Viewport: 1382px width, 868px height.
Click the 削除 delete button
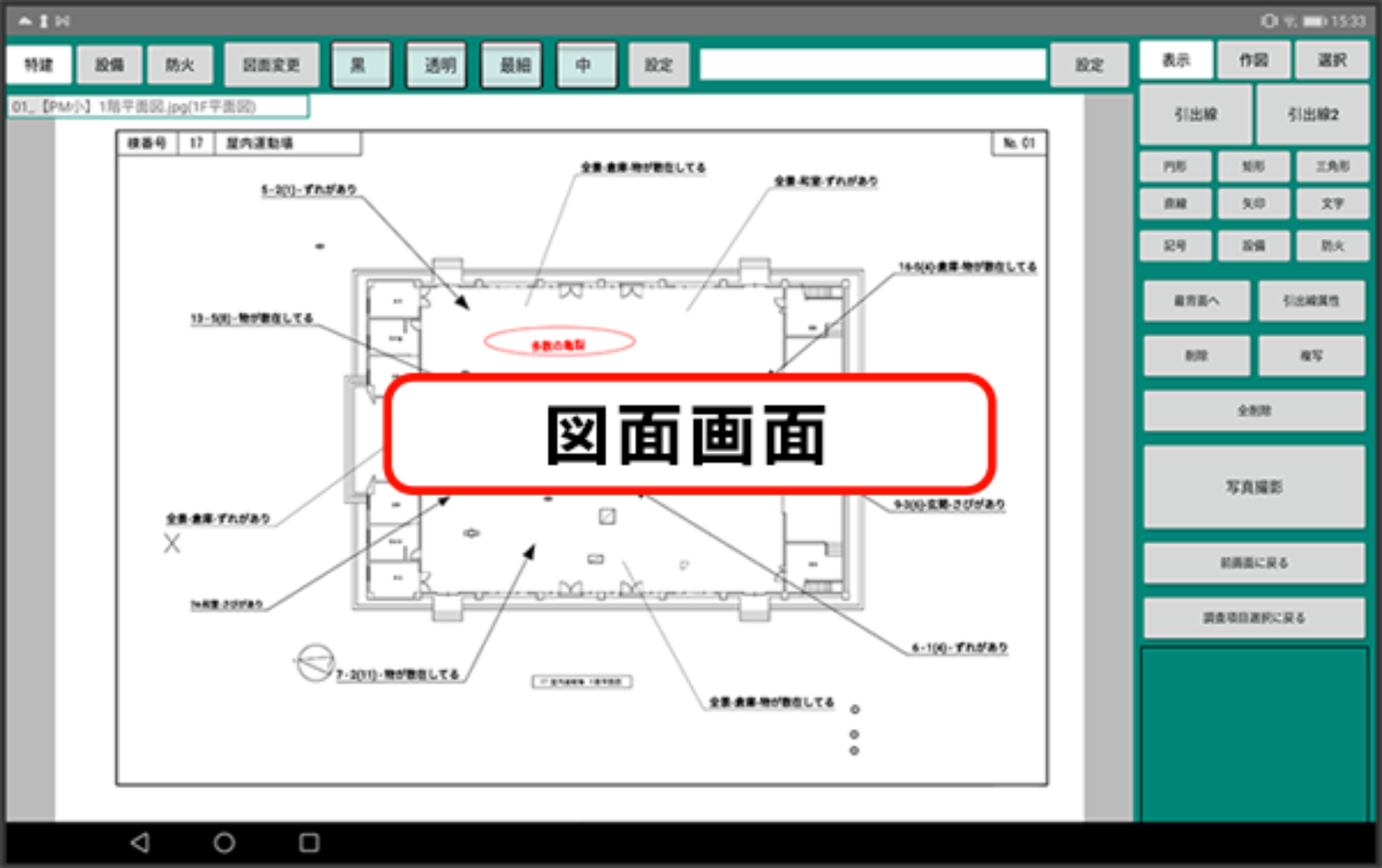(1196, 356)
